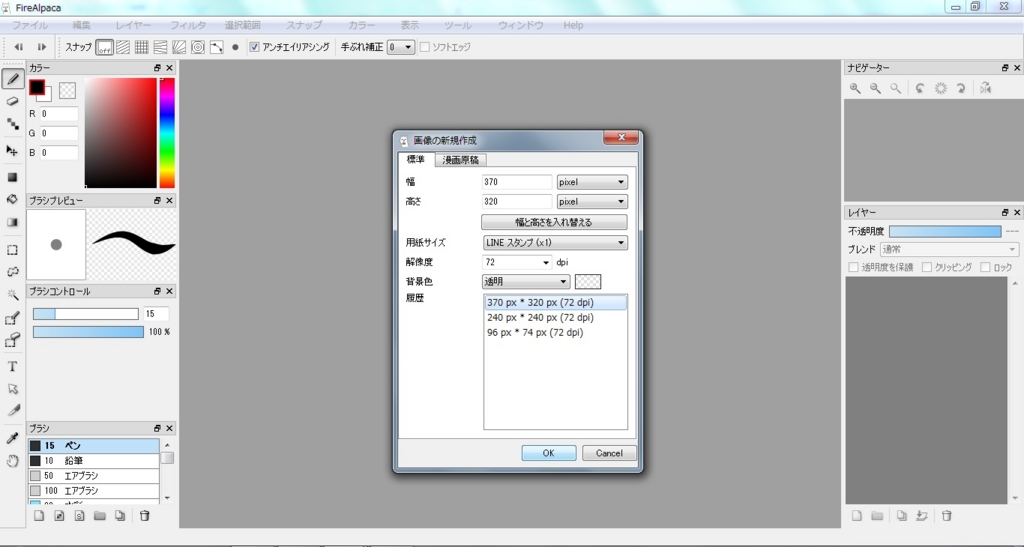Click the 幅 input field with 370
Viewport: 1024px width, 547px height.
pos(517,182)
